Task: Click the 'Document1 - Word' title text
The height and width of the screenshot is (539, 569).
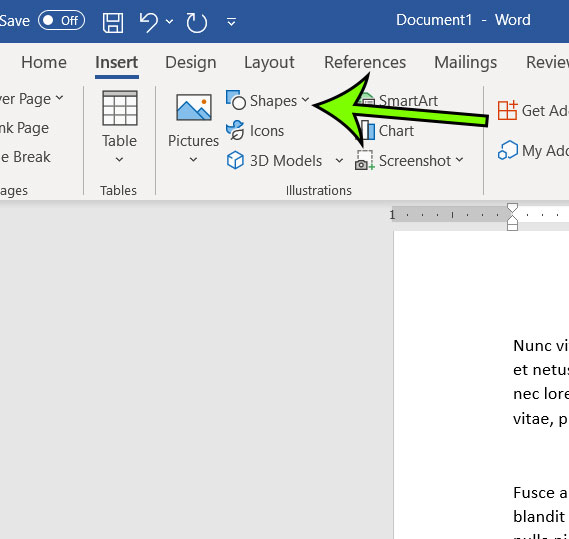Action: [x=463, y=20]
